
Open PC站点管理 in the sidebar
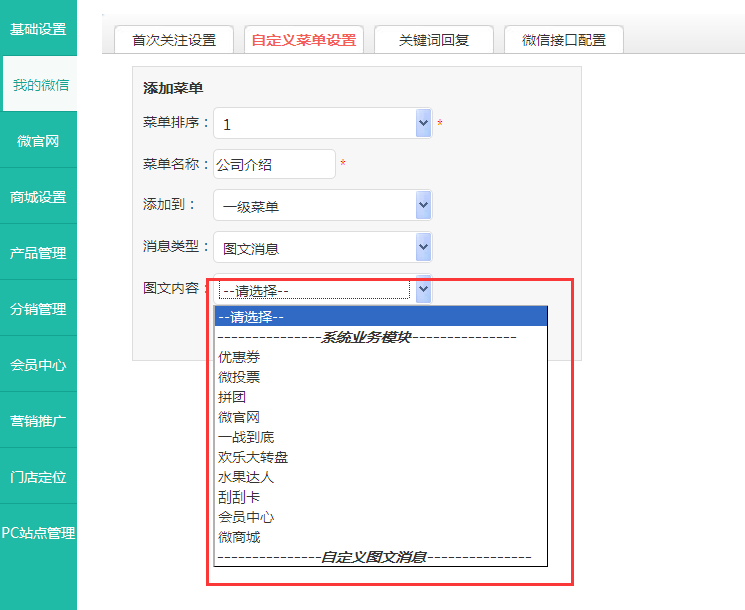(38, 533)
